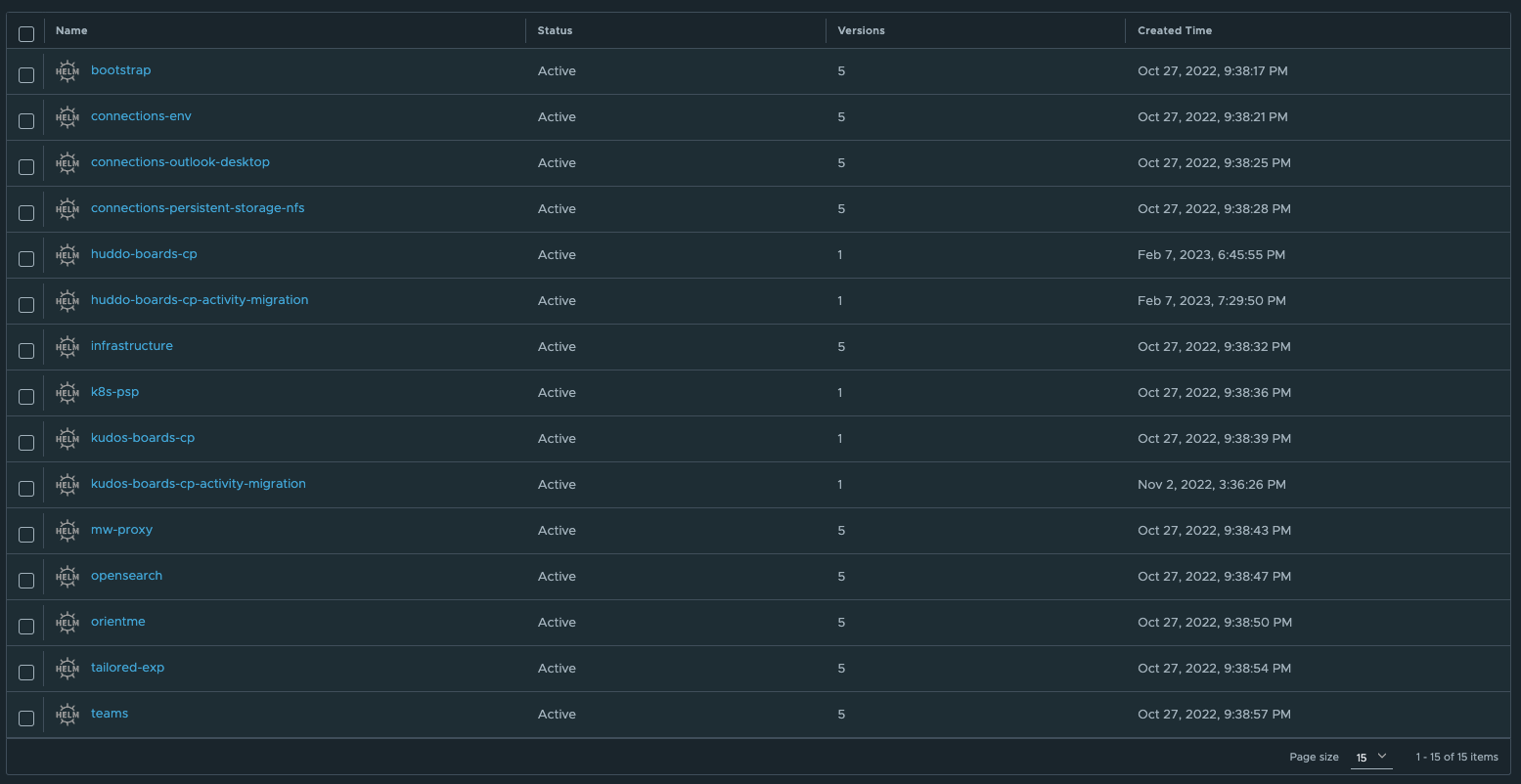1521x784 pixels.
Task: Check the select-all checkbox in header
Action: [26, 34]
